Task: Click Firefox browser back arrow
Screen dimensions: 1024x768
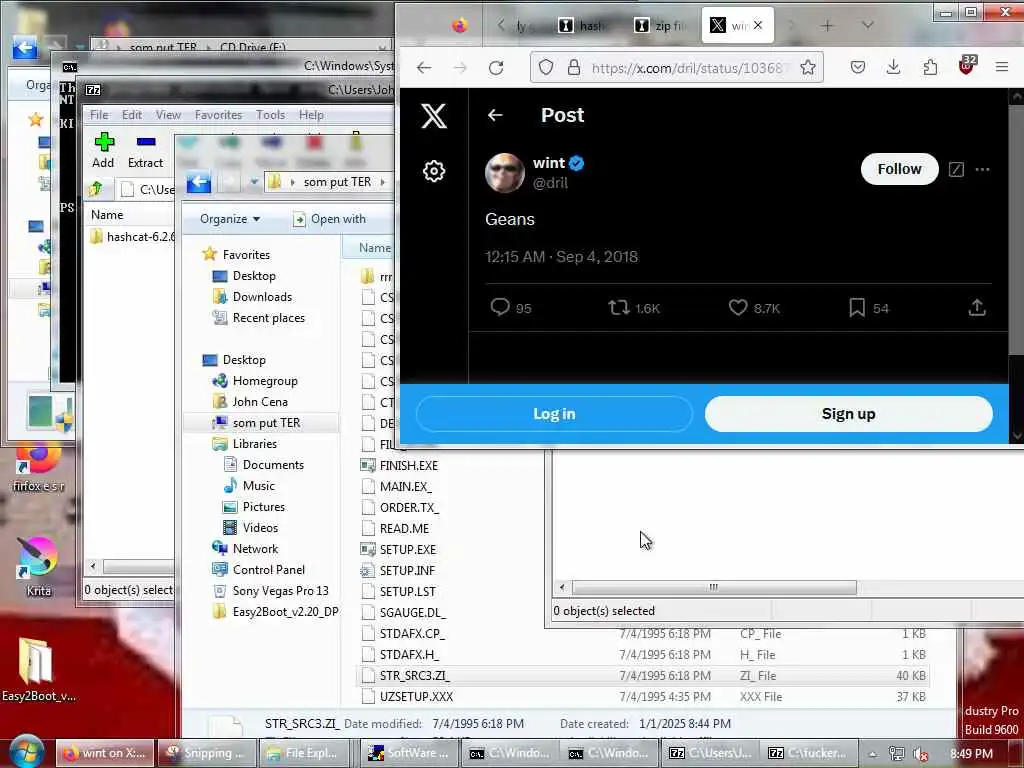Action: coord(424,67)
